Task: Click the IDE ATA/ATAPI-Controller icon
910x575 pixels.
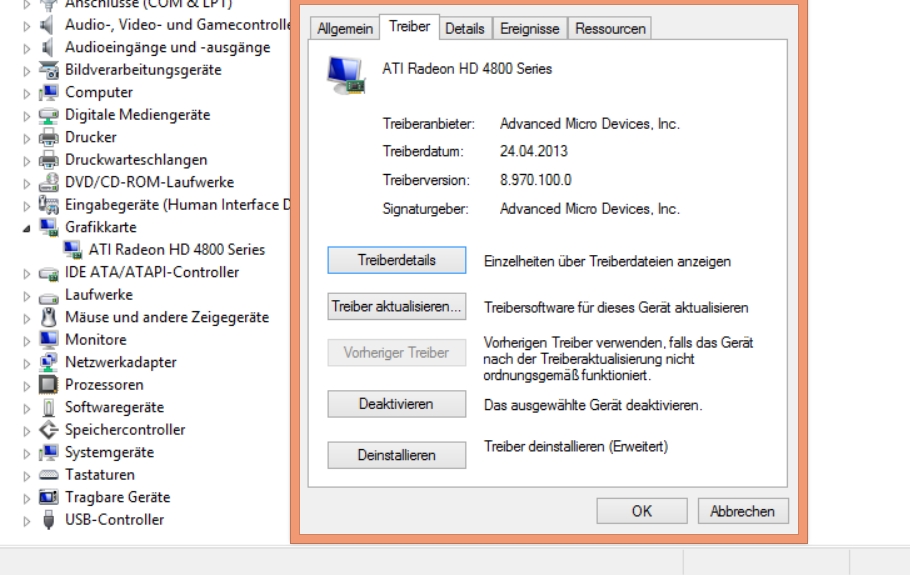Action: click(48, 273)
